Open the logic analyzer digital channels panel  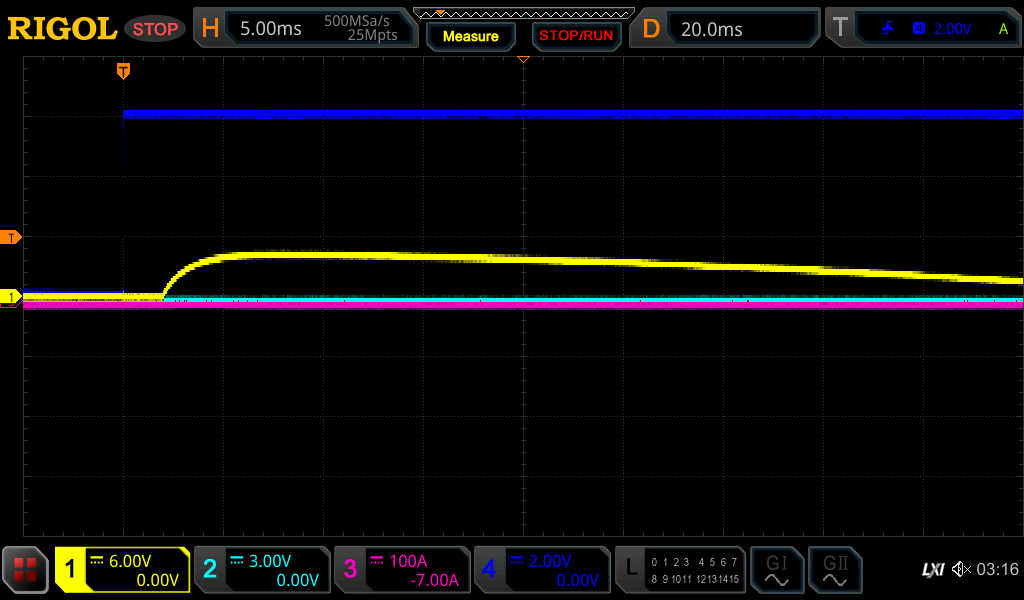pos(680,570)
